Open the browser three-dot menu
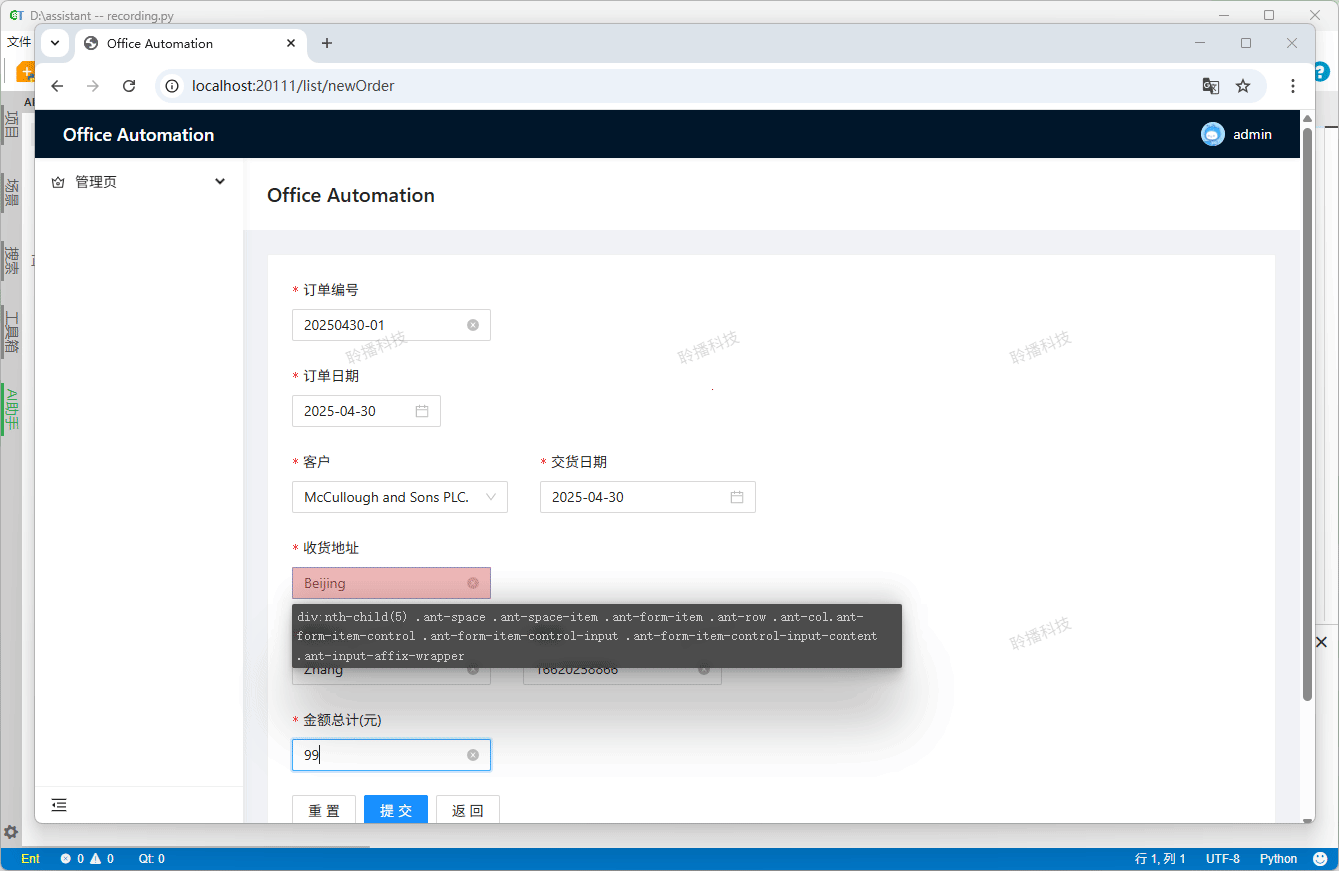The image size is (1339, 871). tap(1293, 86)
